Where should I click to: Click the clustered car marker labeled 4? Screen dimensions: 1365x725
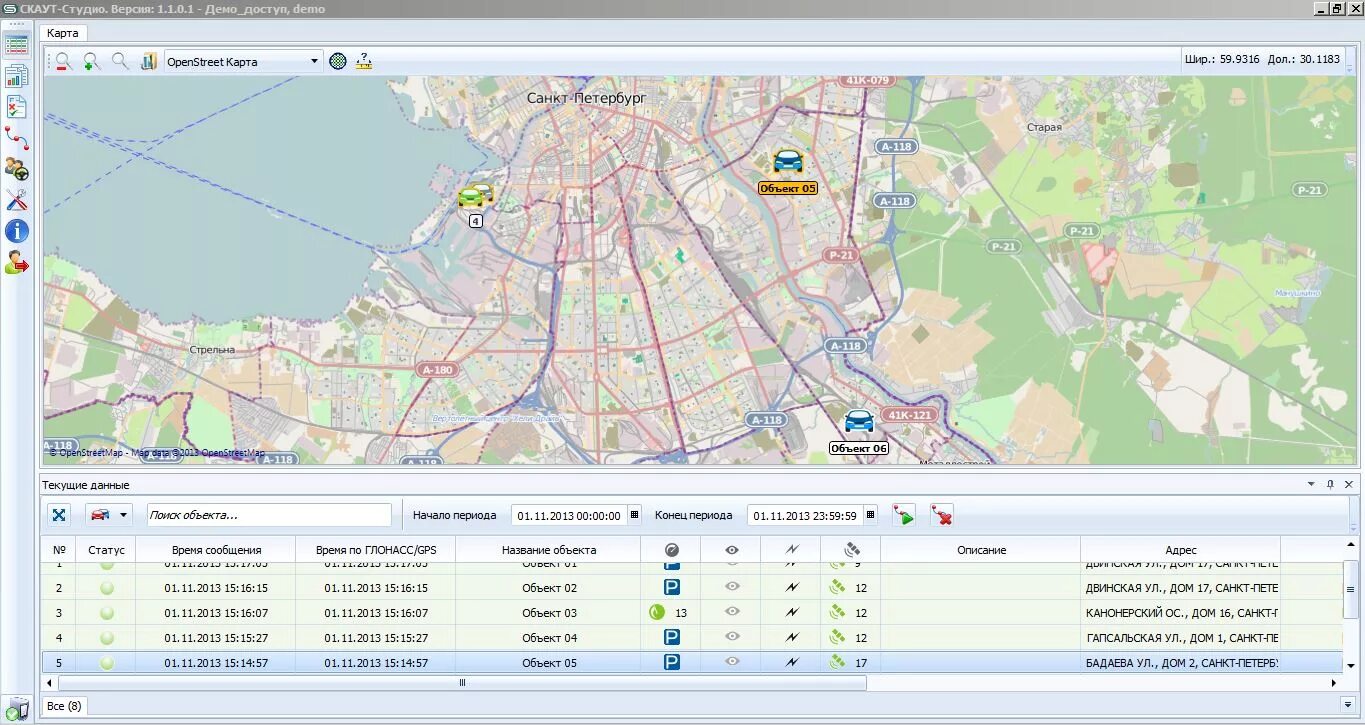point(475,196)
